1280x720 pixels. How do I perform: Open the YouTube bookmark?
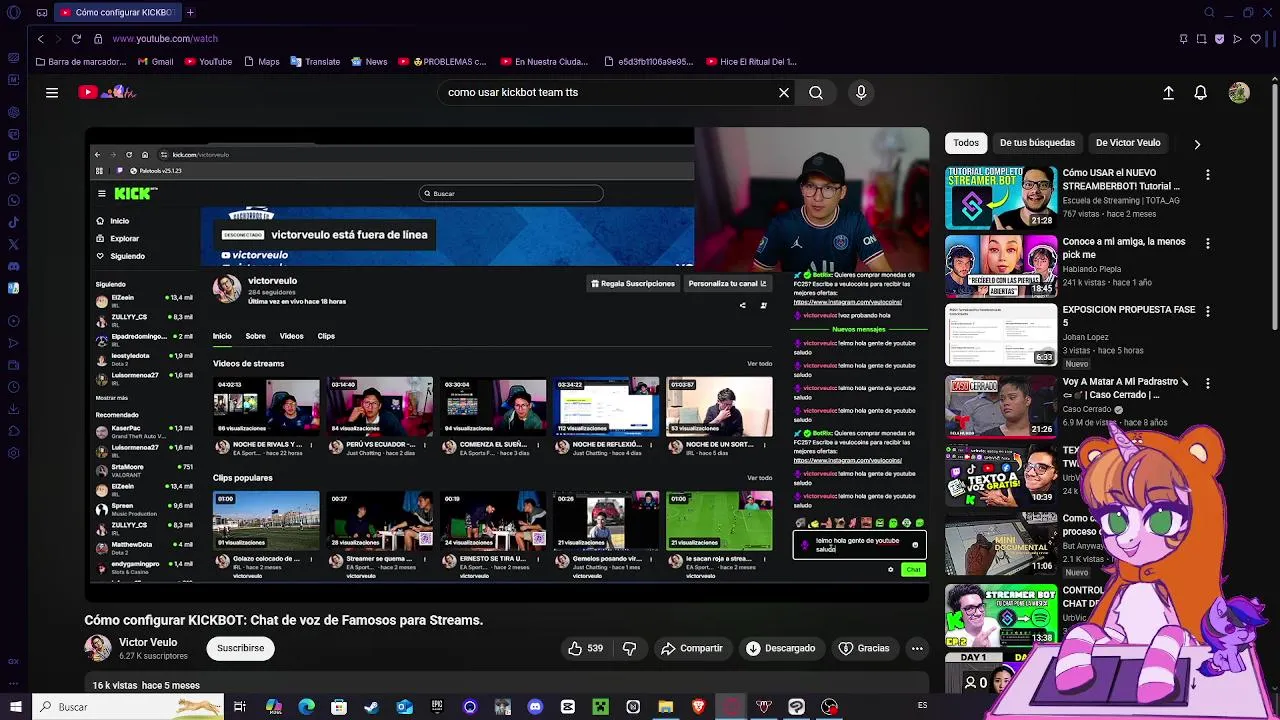[207, 62]
